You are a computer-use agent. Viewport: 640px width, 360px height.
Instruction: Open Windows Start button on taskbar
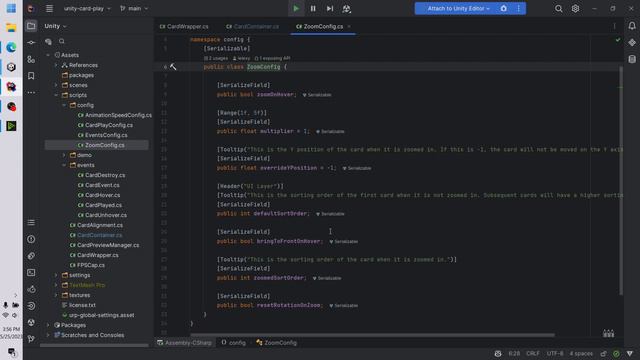coord(11,8)
